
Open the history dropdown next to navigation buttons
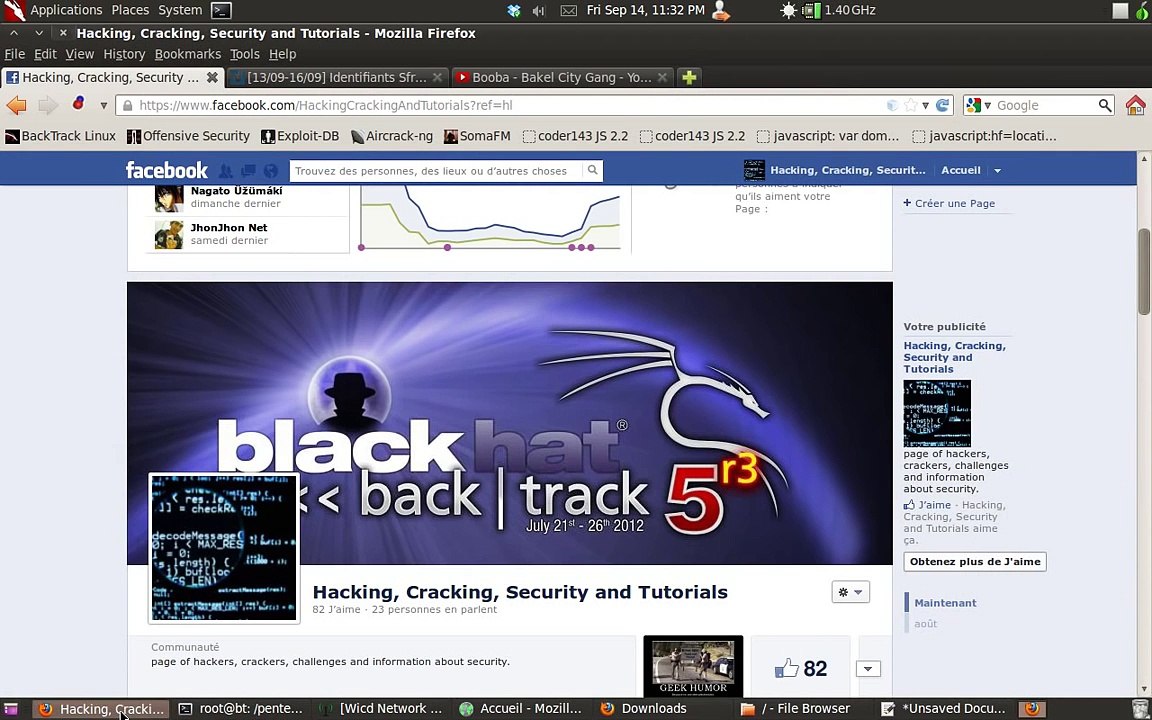pyautogui.click(x=104, y=106)
